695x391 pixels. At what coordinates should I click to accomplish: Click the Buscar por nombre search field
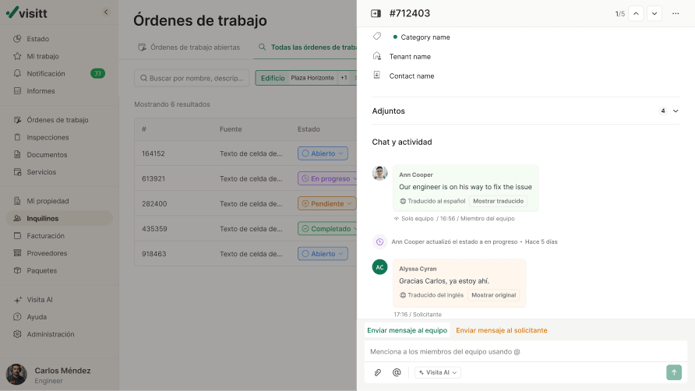coord(192,78)
